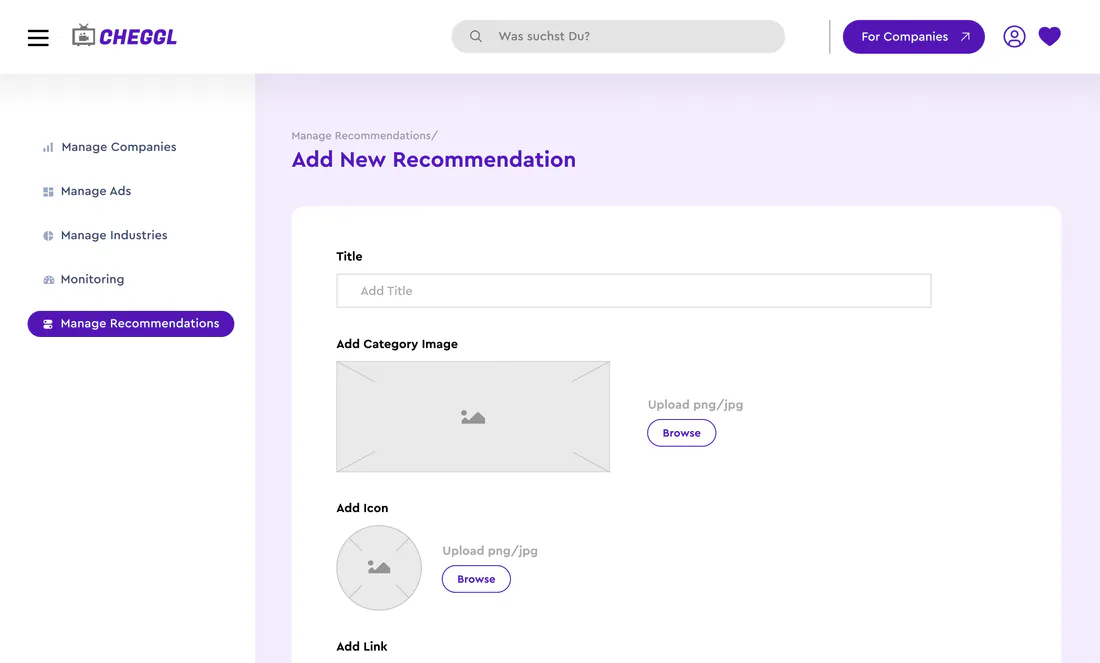Open Manage Companies section

(119, 147)
